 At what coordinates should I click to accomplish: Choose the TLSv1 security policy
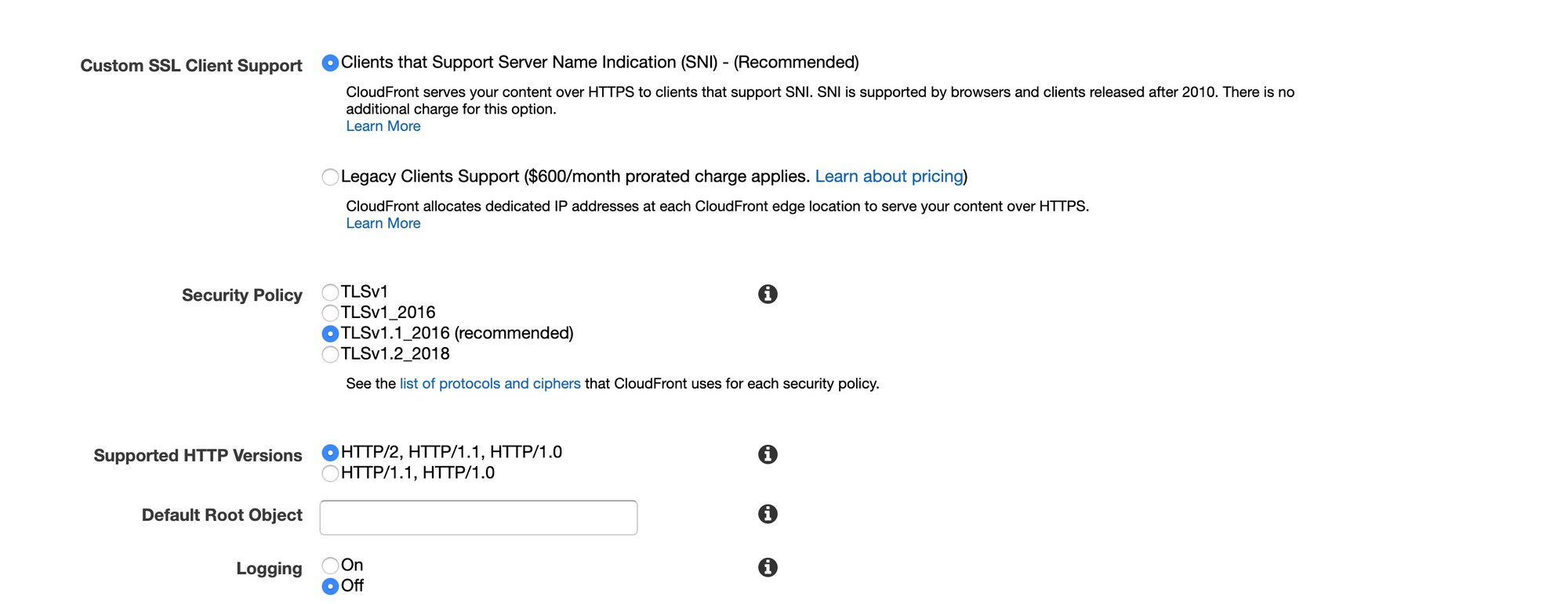[330, 292]
